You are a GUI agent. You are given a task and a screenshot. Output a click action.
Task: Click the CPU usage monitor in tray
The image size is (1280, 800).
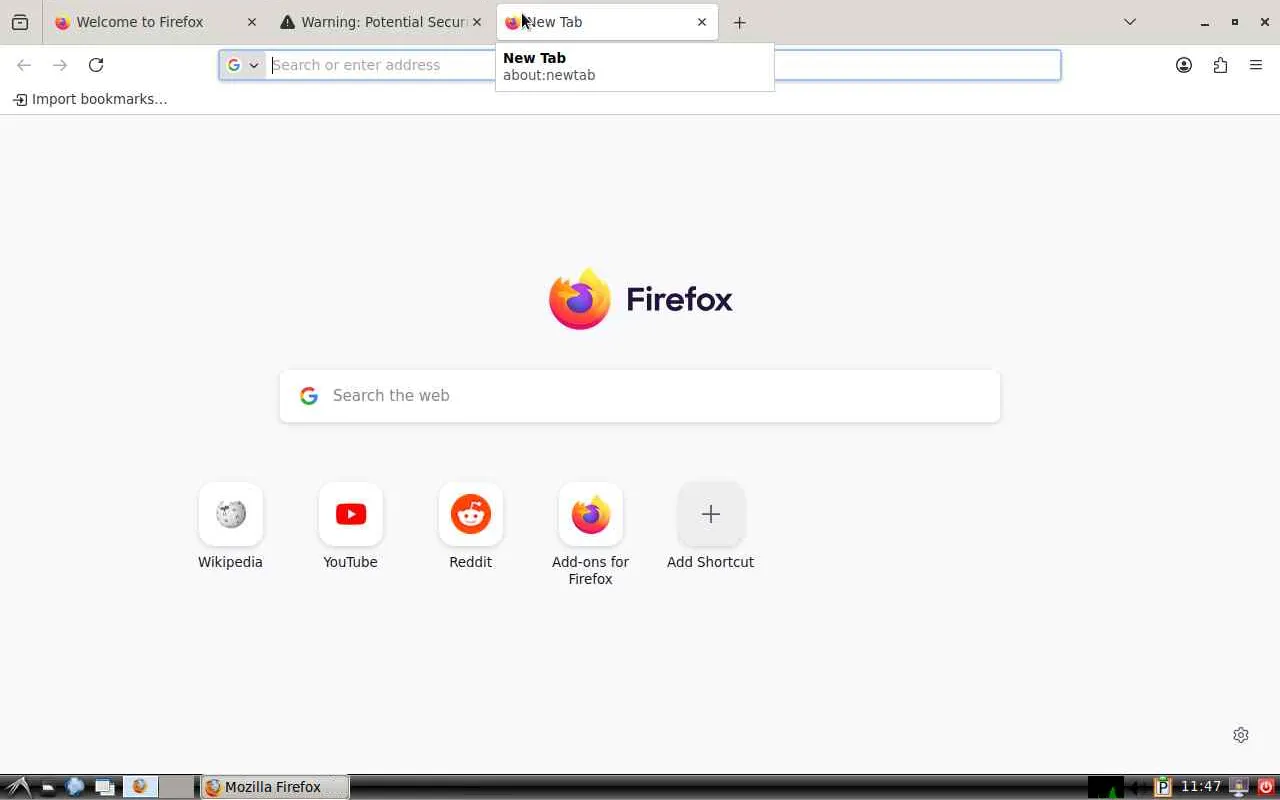[1106, 787]
